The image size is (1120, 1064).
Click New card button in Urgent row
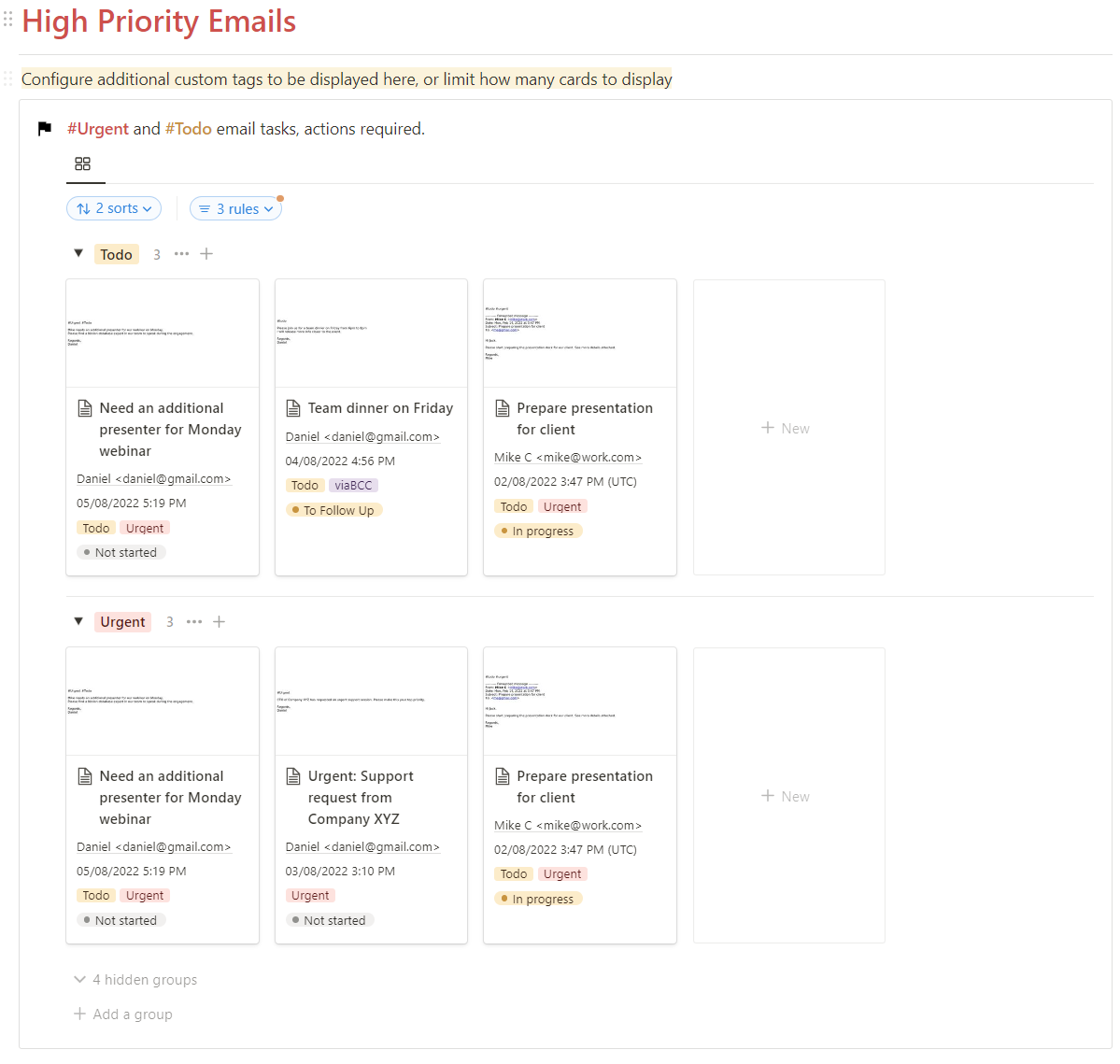(787, 796)
